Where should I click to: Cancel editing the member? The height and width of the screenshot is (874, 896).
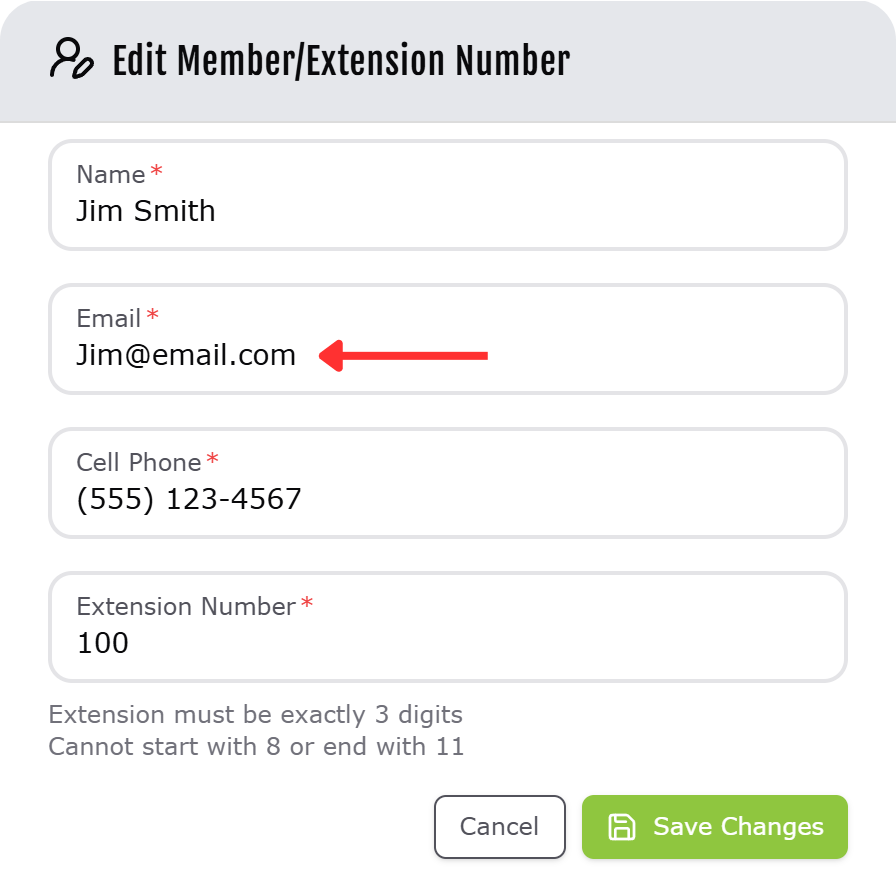(x=499, y=827)
